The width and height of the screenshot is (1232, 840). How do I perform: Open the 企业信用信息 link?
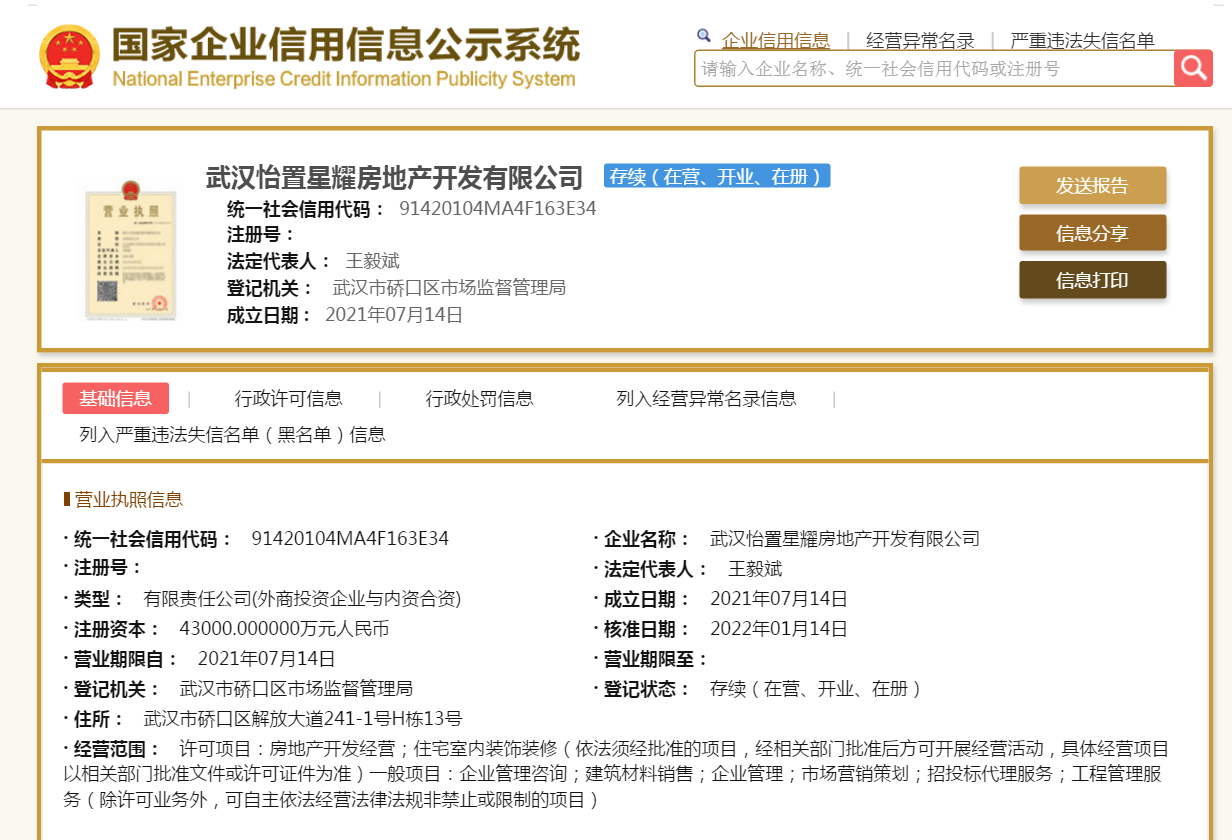[x=776, y=41]
